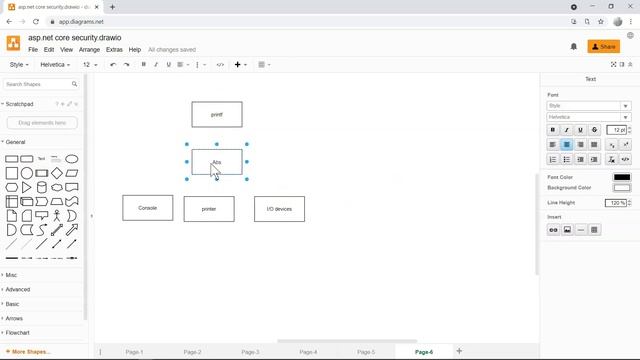Click the toolbar HTML code icon
Image resolution: width=640 pixels, height=360 pixels.
point(220,64)
